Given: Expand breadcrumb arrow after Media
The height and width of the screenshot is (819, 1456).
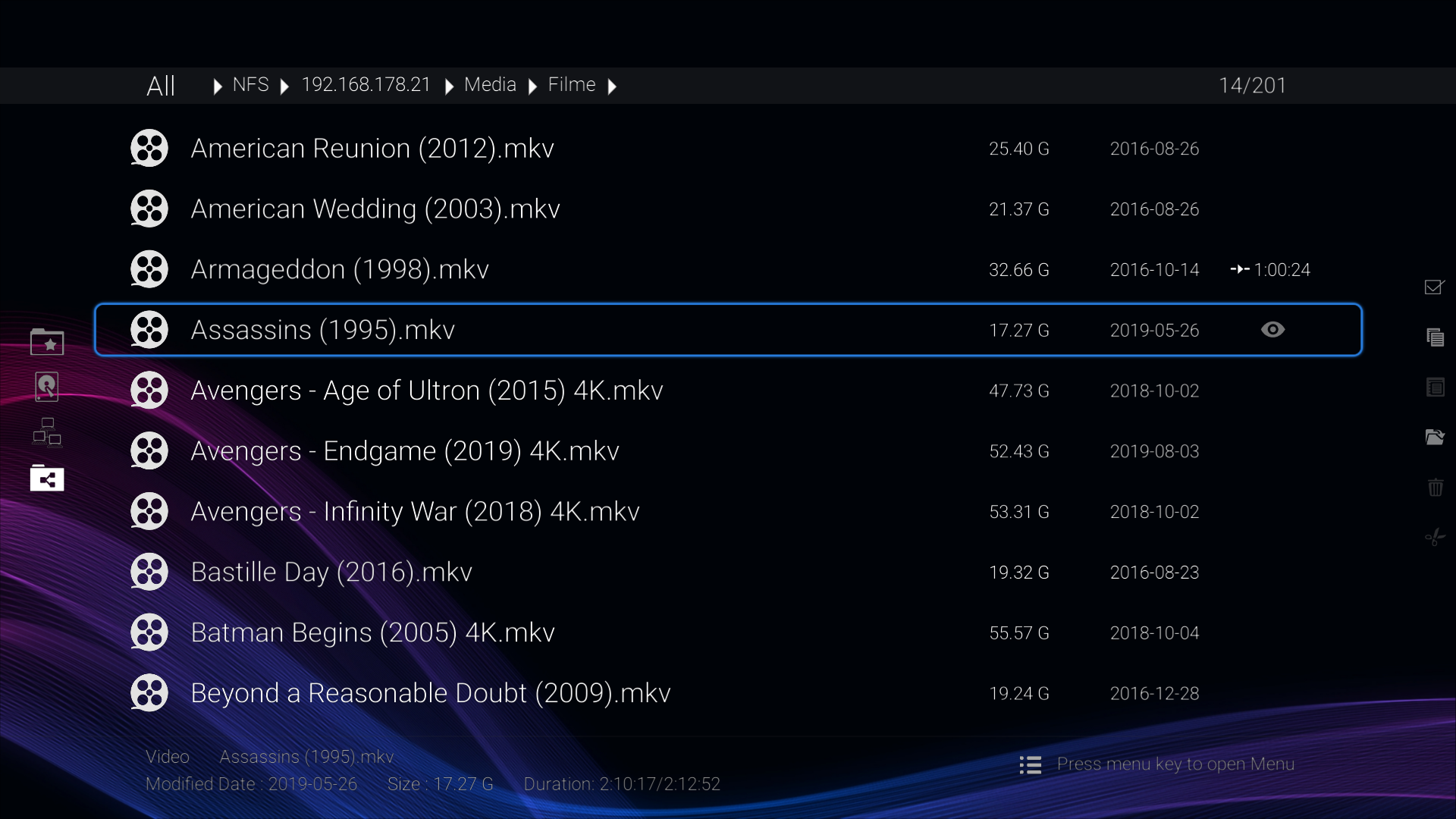Looking at the screenshot, I should coord(532,86).
